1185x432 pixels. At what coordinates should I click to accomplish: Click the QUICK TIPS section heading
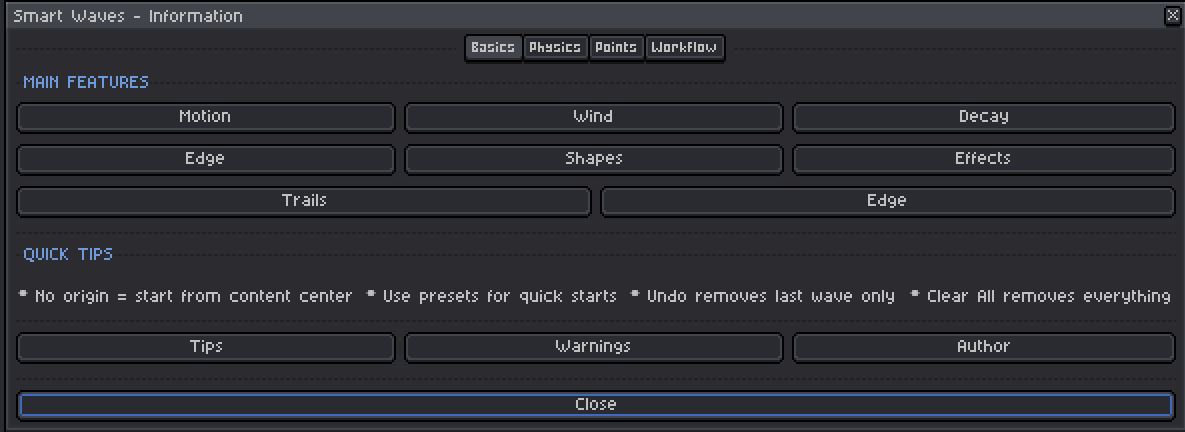click(x=68, y=254)
